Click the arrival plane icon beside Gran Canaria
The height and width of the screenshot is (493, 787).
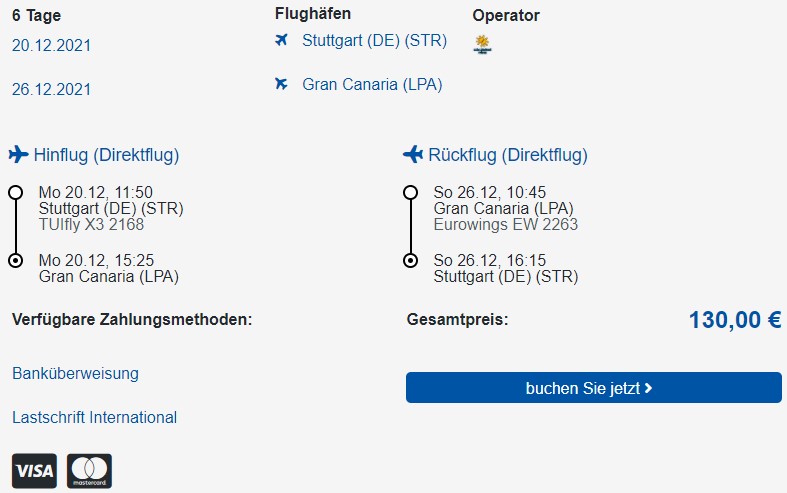[282, 84]
